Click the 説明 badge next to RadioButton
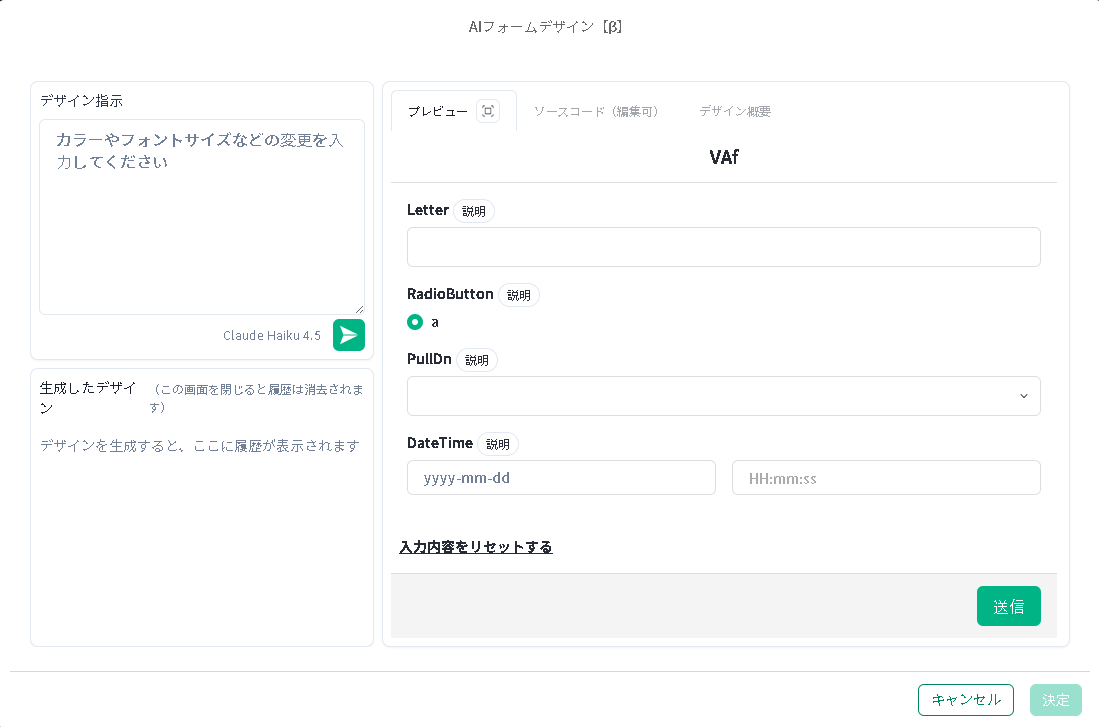The width and height of the screenshot is (1099, 727). click(x=519, y=295)
